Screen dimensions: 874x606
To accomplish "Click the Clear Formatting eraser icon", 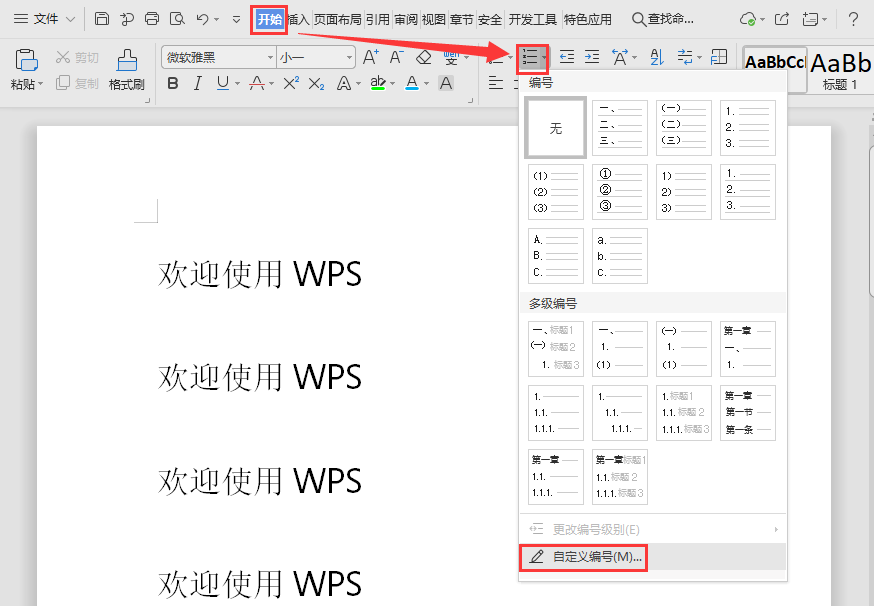I will click(x=424, y=57).
